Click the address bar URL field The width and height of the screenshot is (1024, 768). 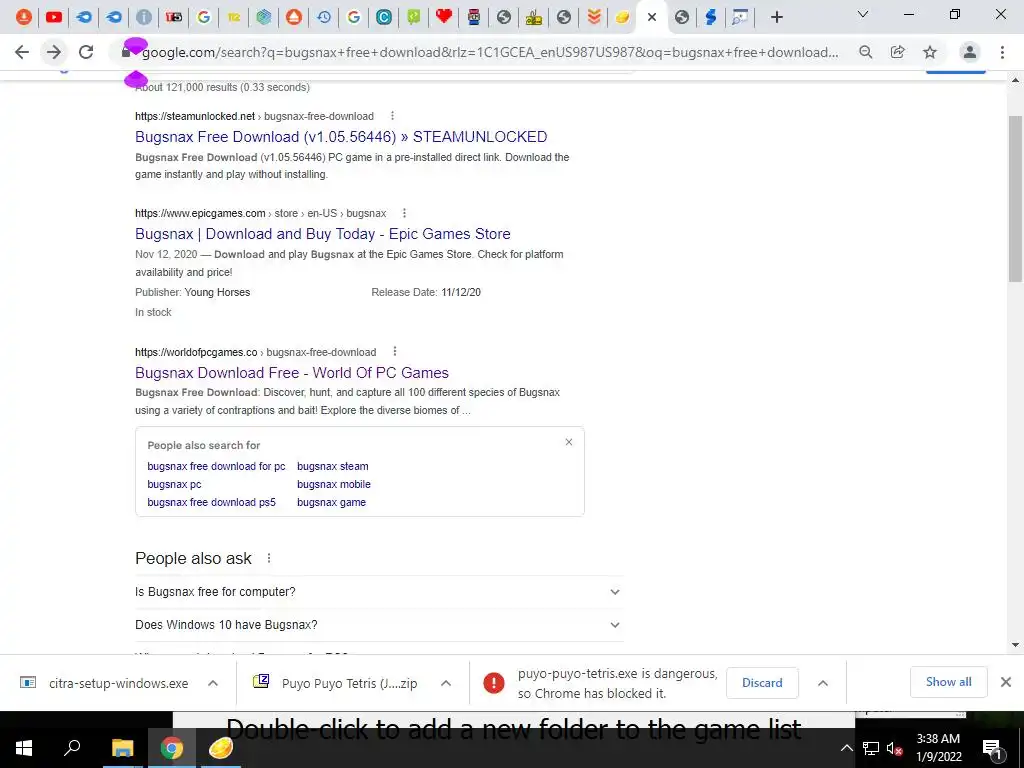point(490,52)
